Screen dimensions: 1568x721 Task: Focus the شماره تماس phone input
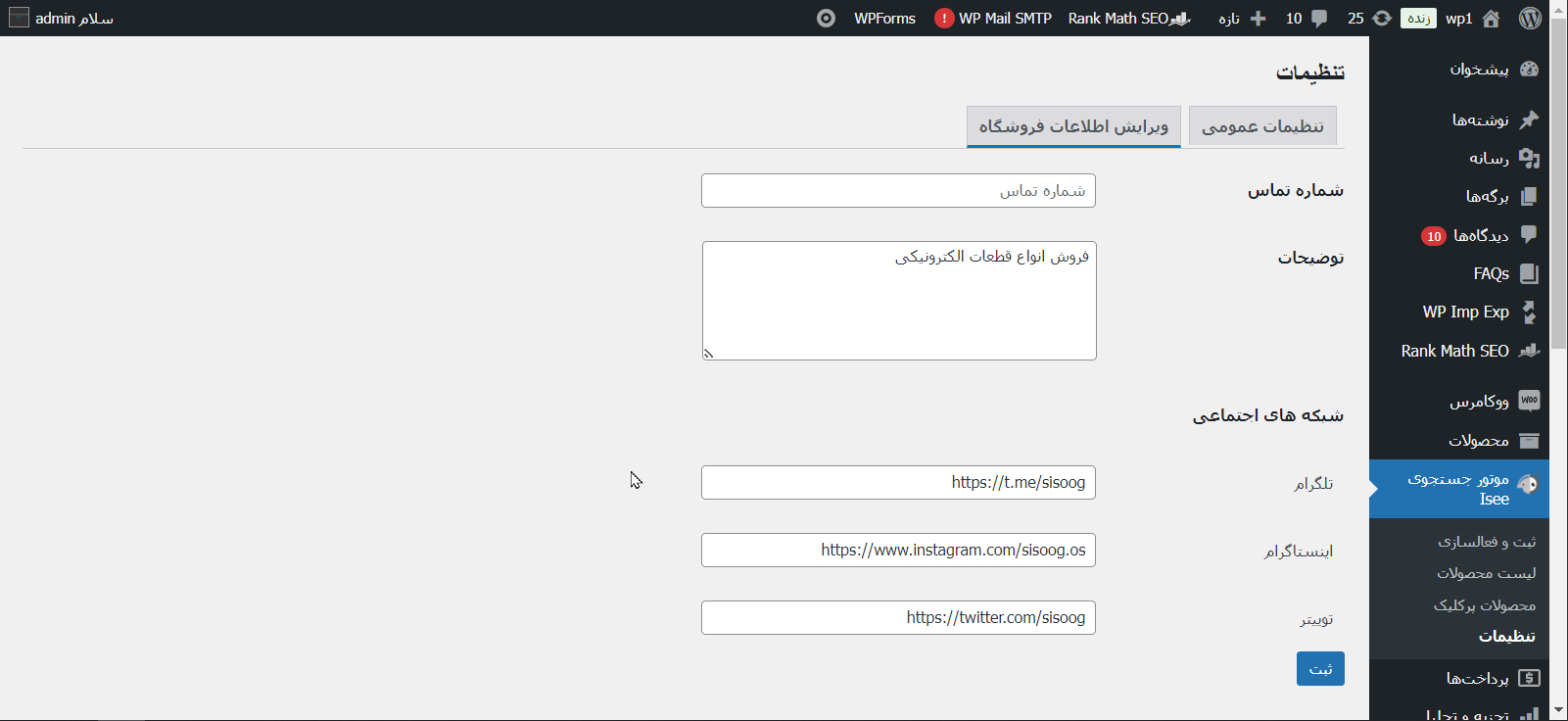(898, 190)
